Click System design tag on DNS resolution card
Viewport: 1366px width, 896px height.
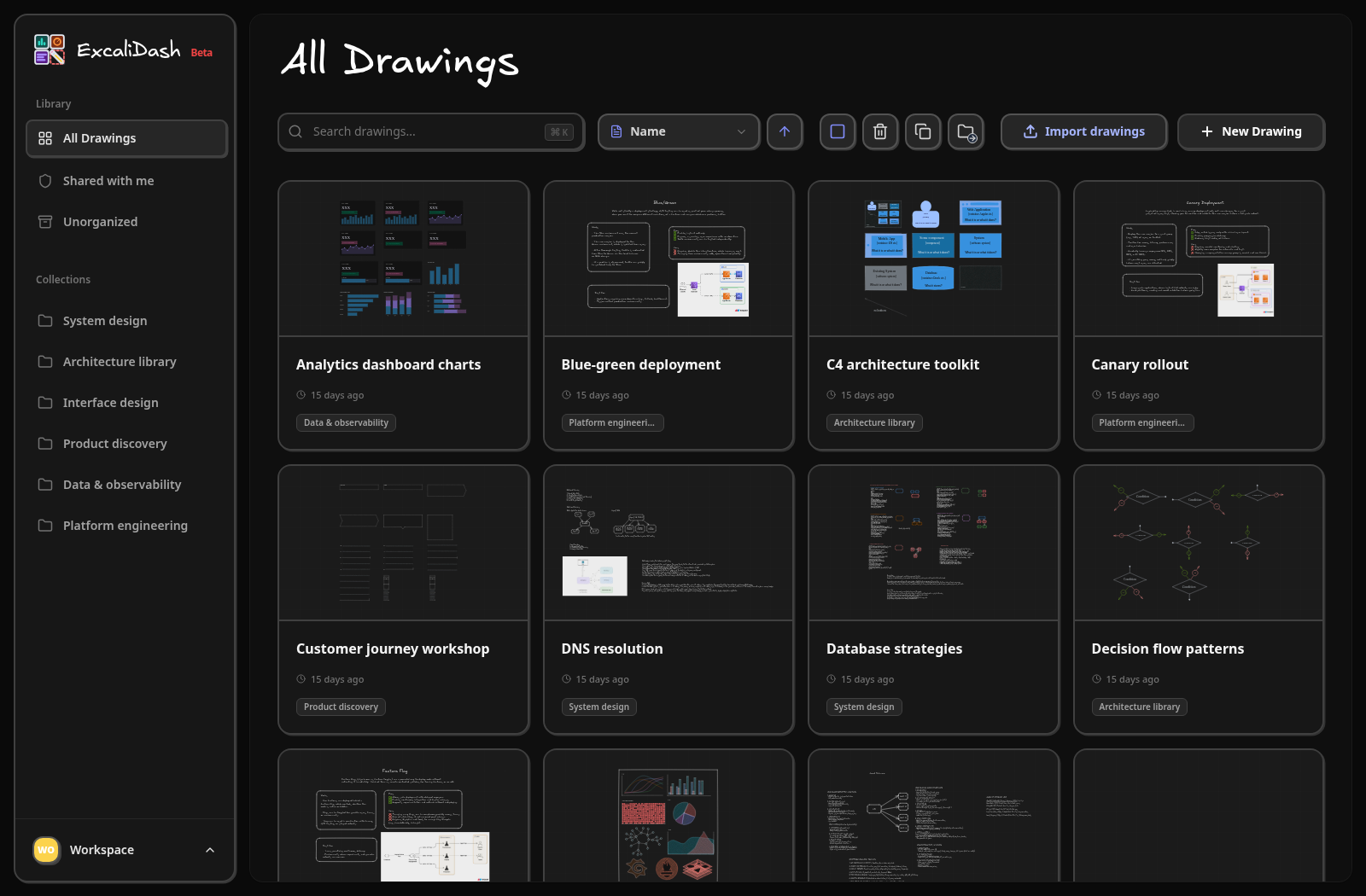(x=599, y=707)
